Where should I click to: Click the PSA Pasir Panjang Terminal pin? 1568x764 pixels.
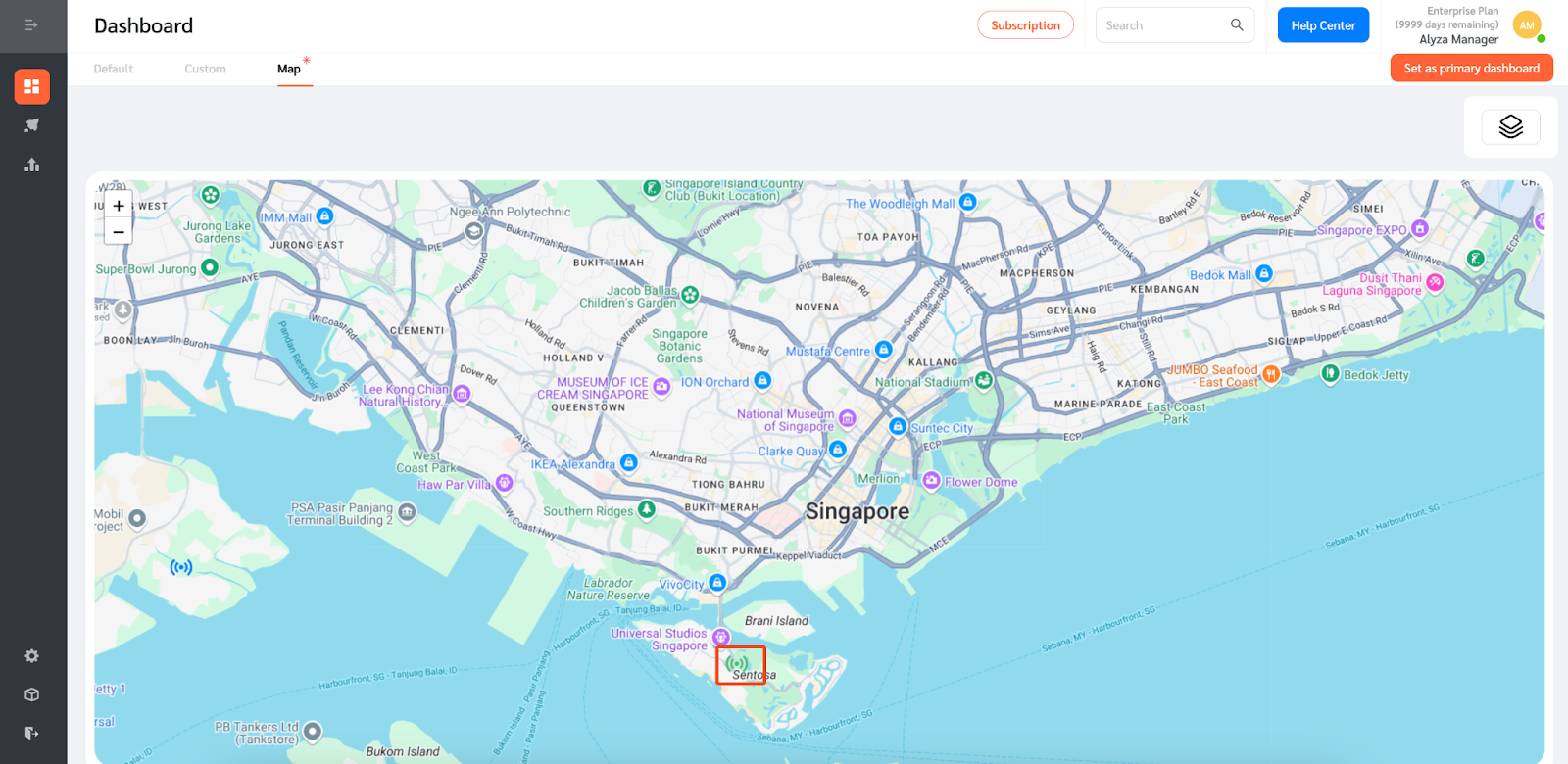pos(407,512)
